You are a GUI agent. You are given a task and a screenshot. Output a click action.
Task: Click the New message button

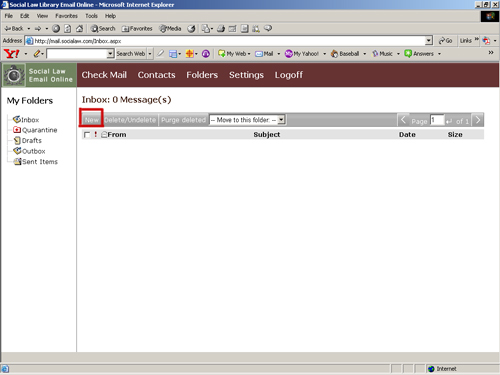(x=91, y=120)
